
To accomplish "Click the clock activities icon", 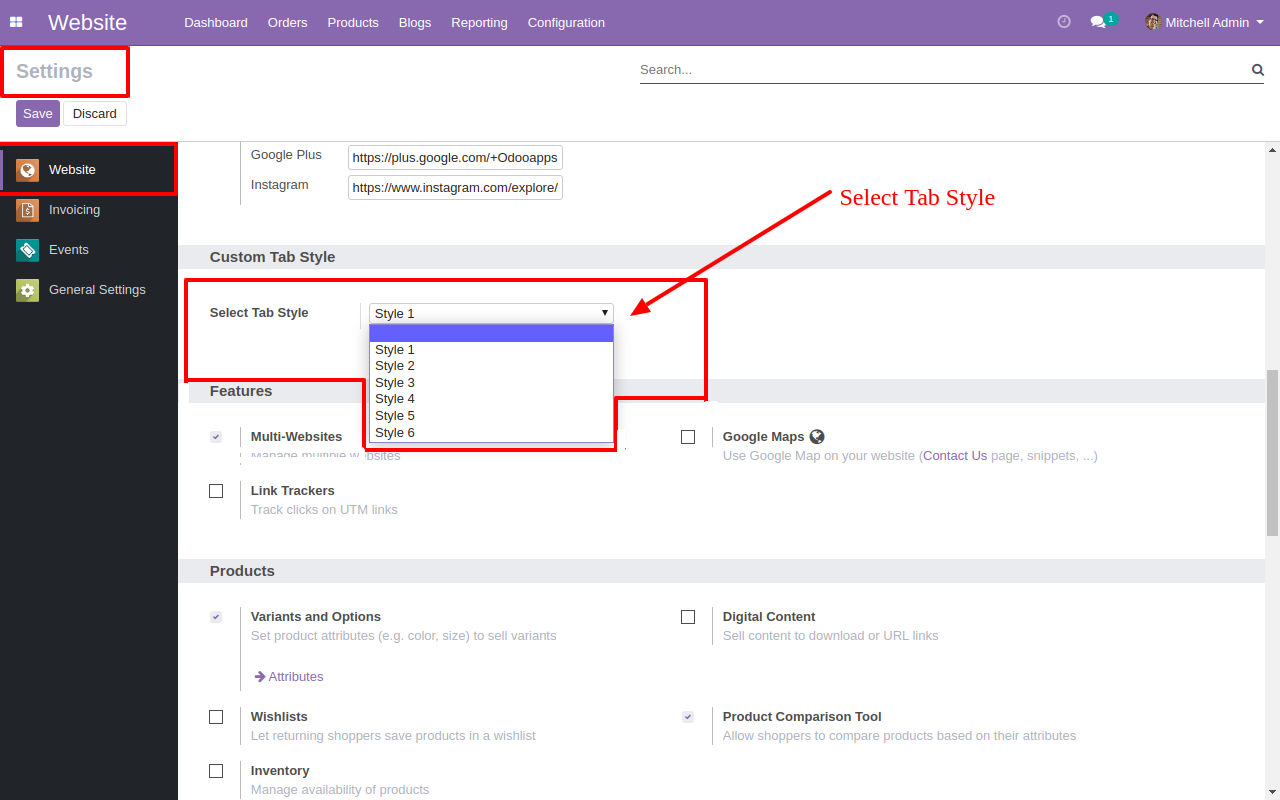I will tap(1064, 22).
